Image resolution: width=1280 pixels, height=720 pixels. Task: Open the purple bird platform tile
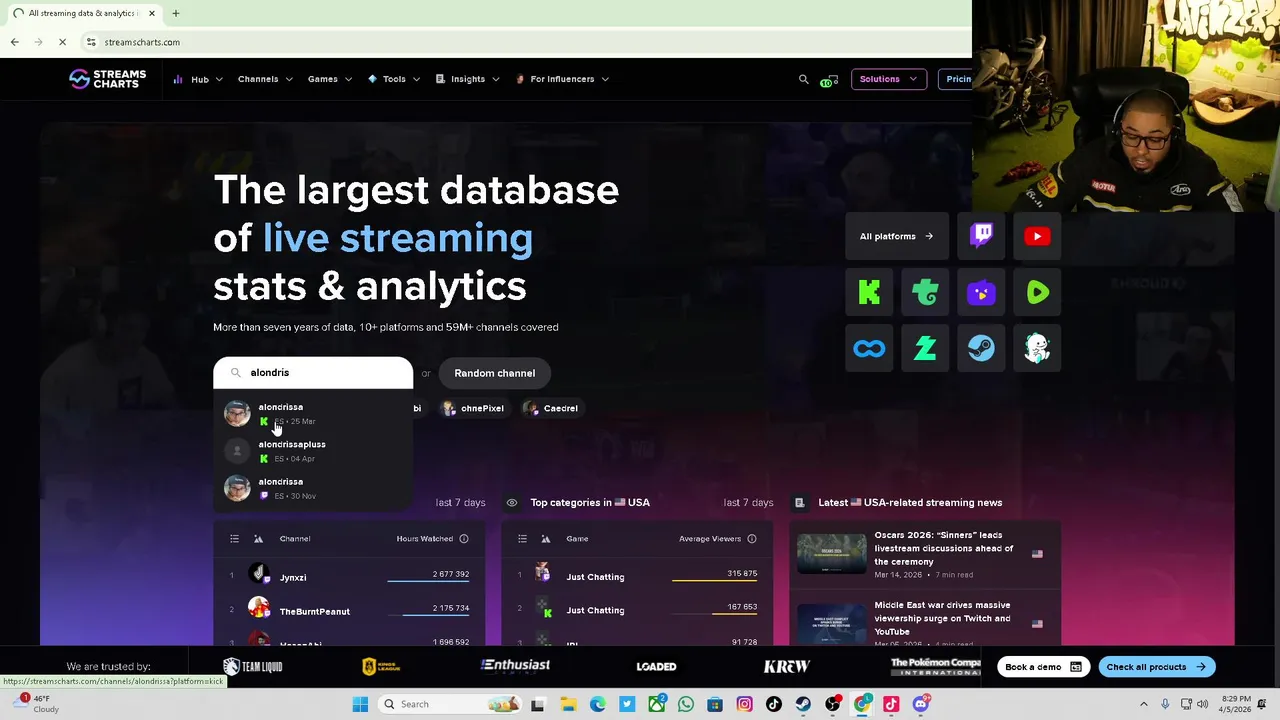coord(981,292)
